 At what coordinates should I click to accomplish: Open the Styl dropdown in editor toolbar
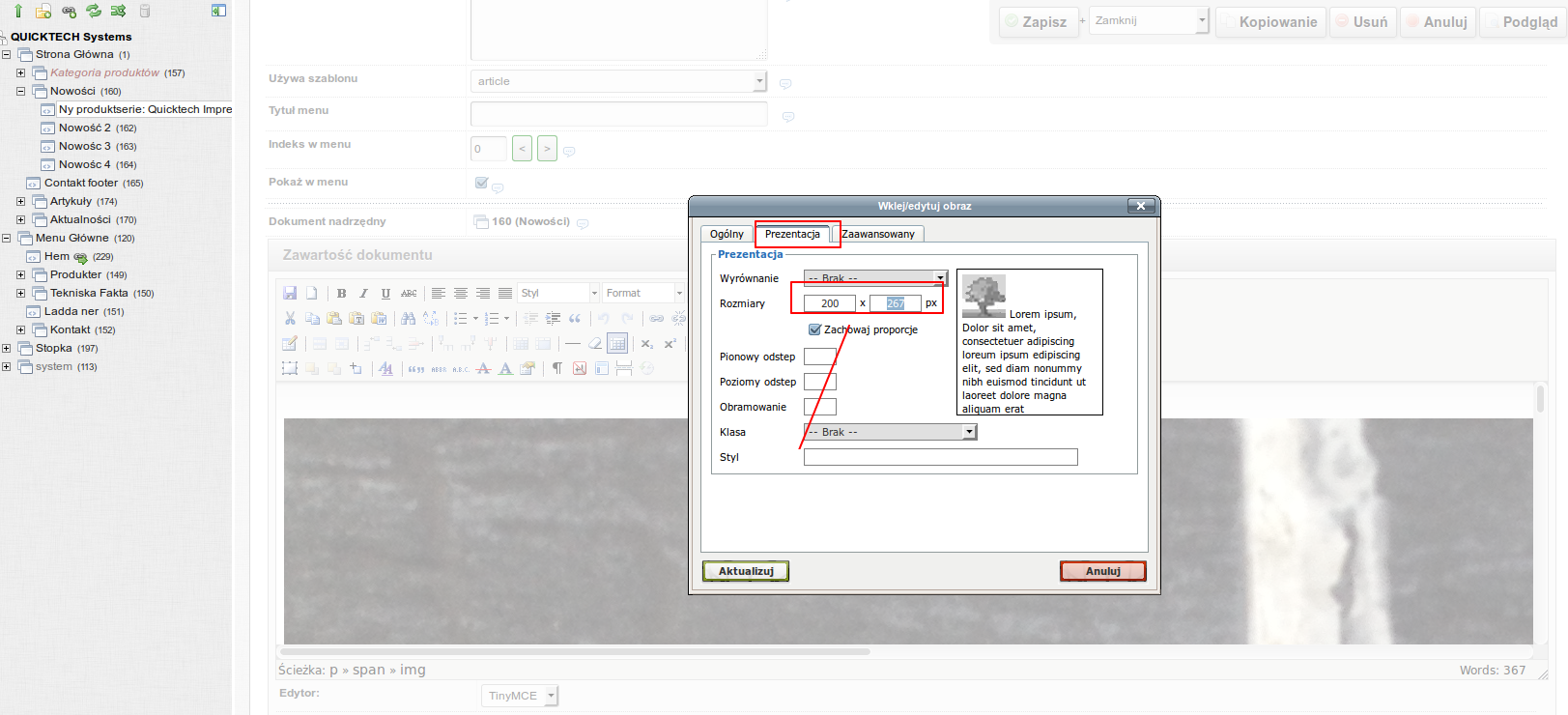[x=558, y=293]
